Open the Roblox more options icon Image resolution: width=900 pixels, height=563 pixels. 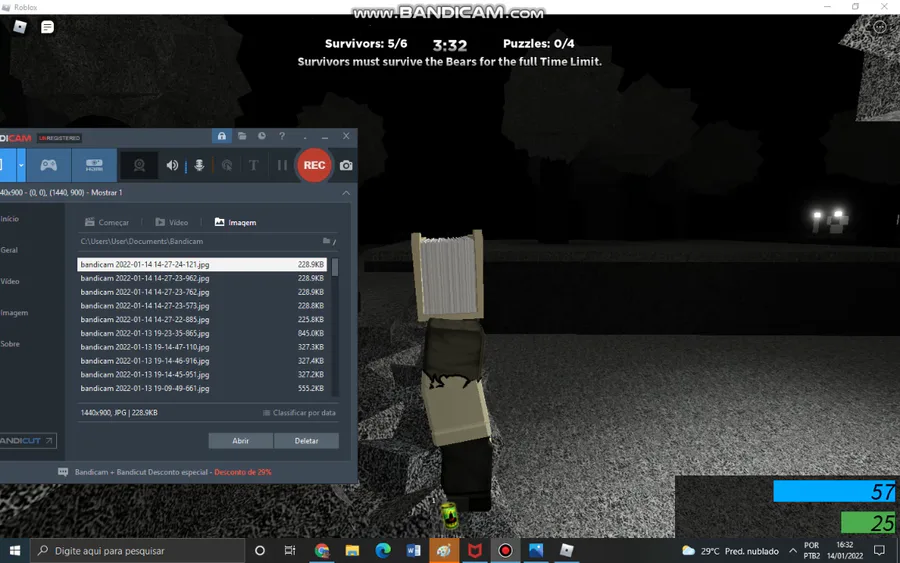pyautogui.click(x=880, y=27)
